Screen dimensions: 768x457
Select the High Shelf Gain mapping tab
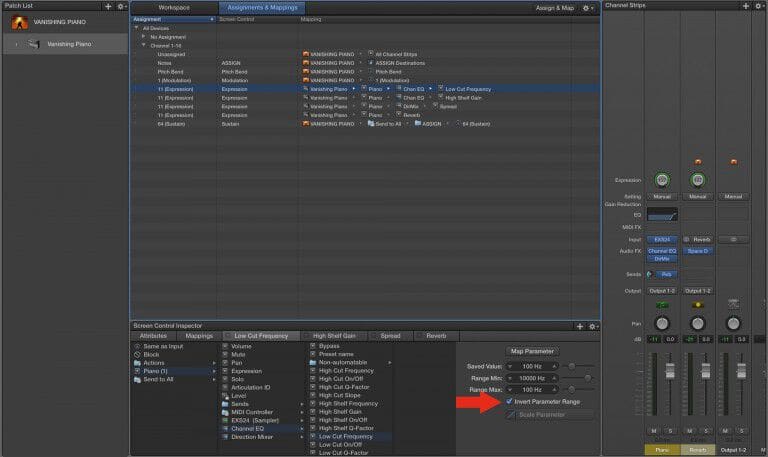tap(335, 336)
